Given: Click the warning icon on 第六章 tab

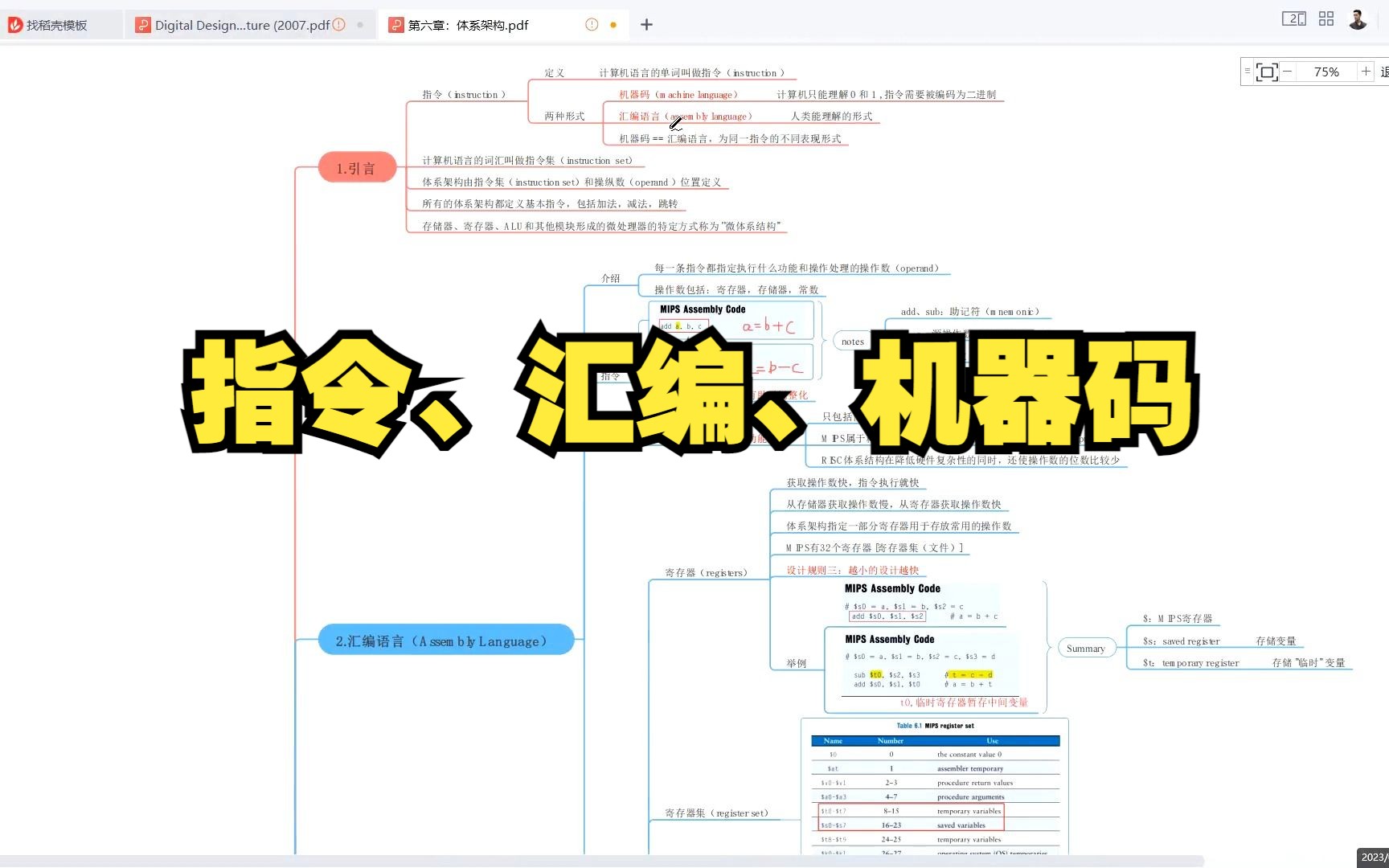Looking at the screenshot, I should tap(591, 25).
